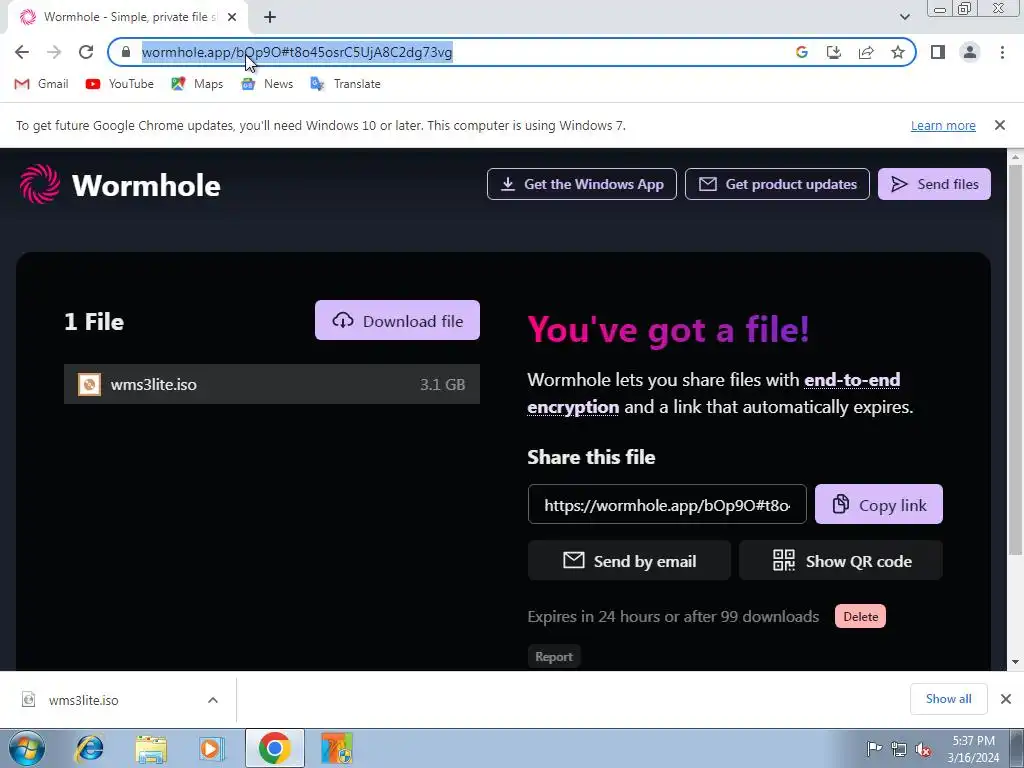Click the colorful app icon next to Chrome in taskbar
Screen dimensions: 1024x768
336,748
